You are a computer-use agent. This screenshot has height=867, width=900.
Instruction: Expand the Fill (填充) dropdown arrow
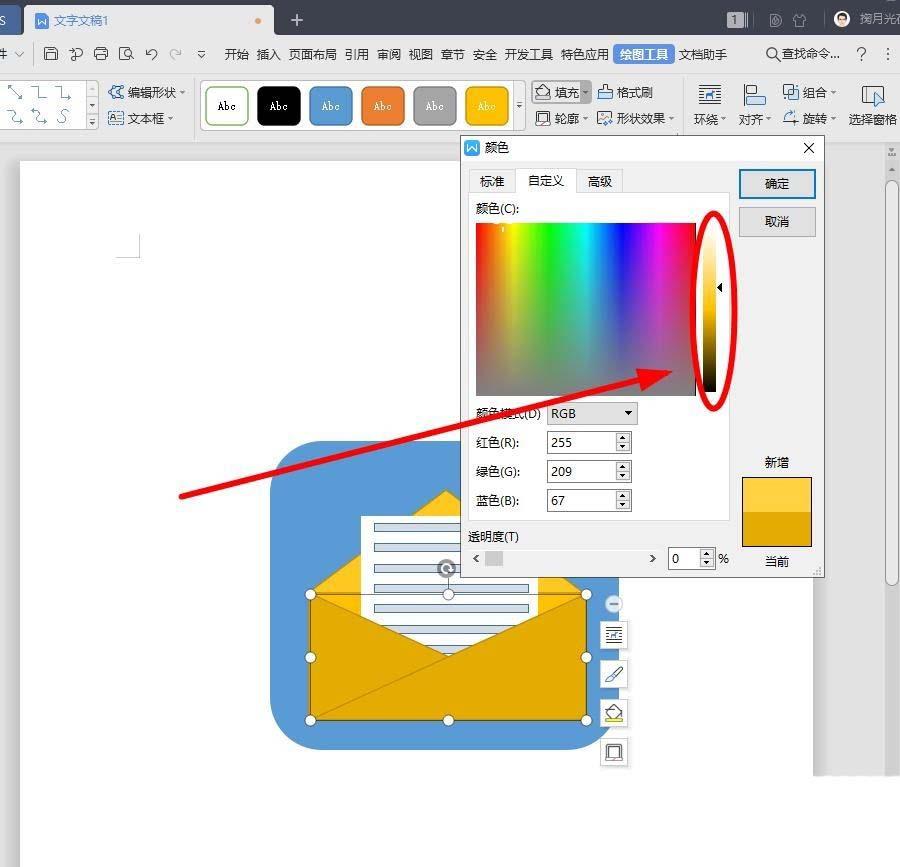click(x=585, y=92)
